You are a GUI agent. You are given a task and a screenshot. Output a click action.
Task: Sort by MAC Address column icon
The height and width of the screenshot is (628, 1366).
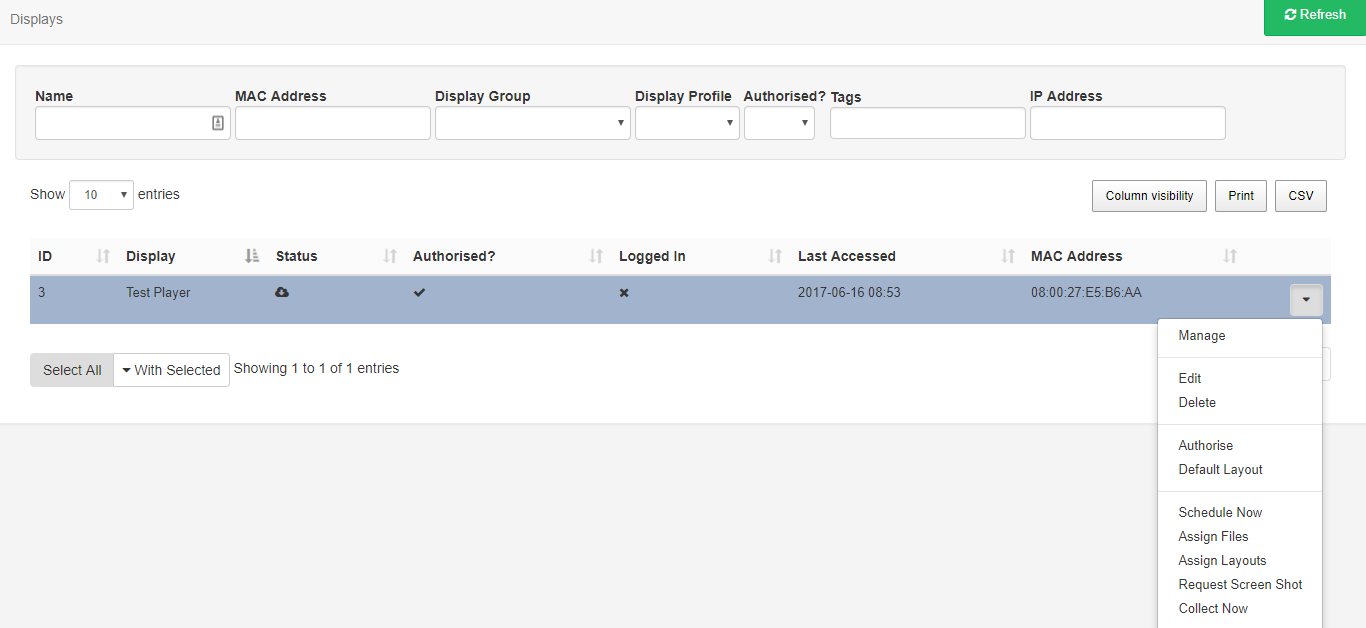click(x=1230, y=256)
